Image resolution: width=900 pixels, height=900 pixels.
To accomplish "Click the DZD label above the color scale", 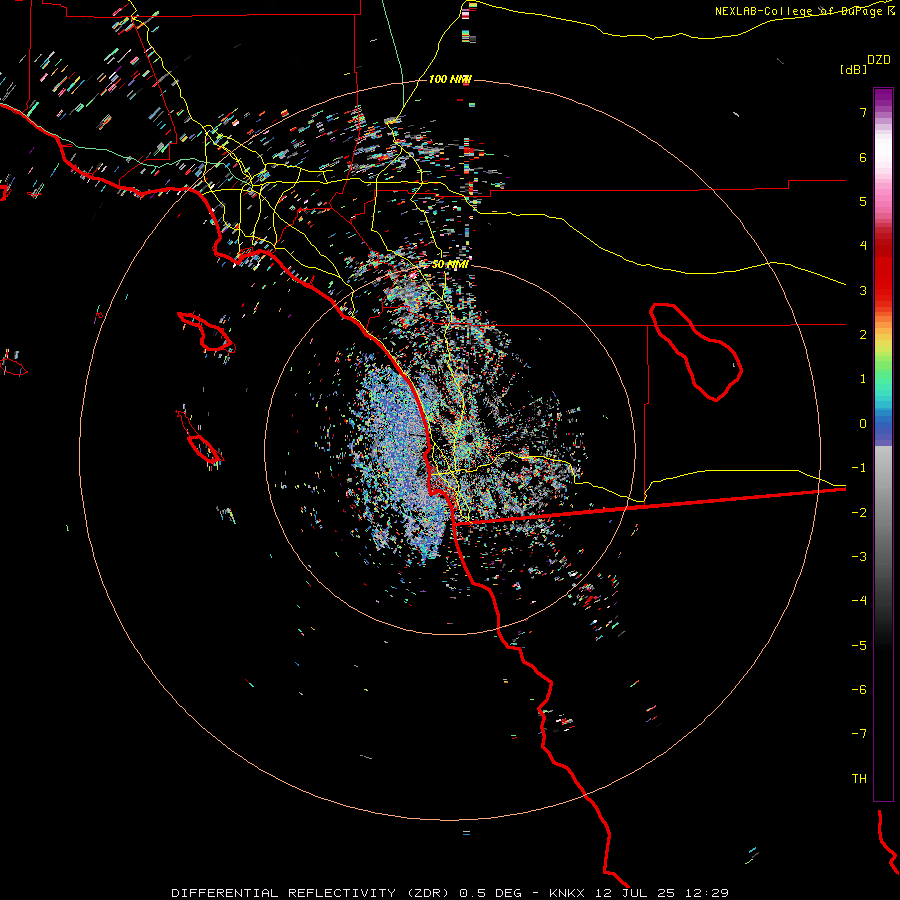I will pyautogui.click(x=879, y=60).
